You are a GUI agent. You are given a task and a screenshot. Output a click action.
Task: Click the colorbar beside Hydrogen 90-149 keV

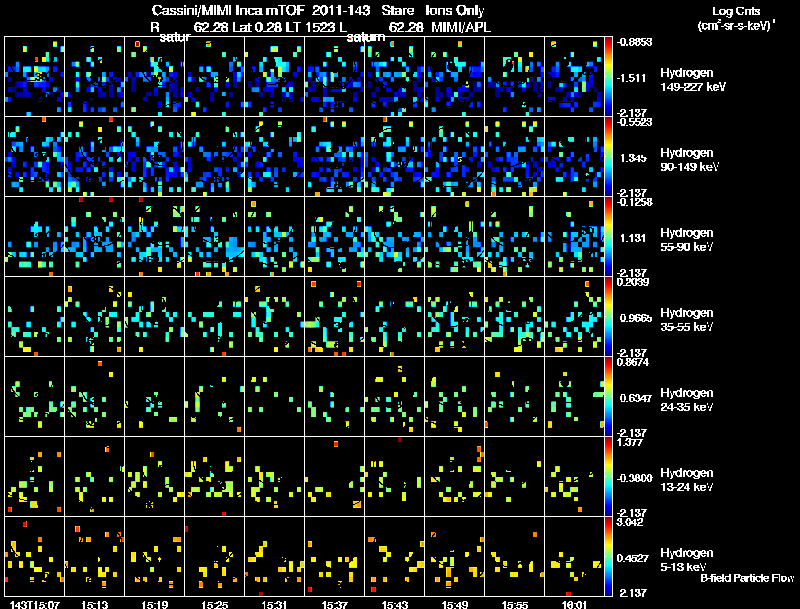(x=609, y=157)
